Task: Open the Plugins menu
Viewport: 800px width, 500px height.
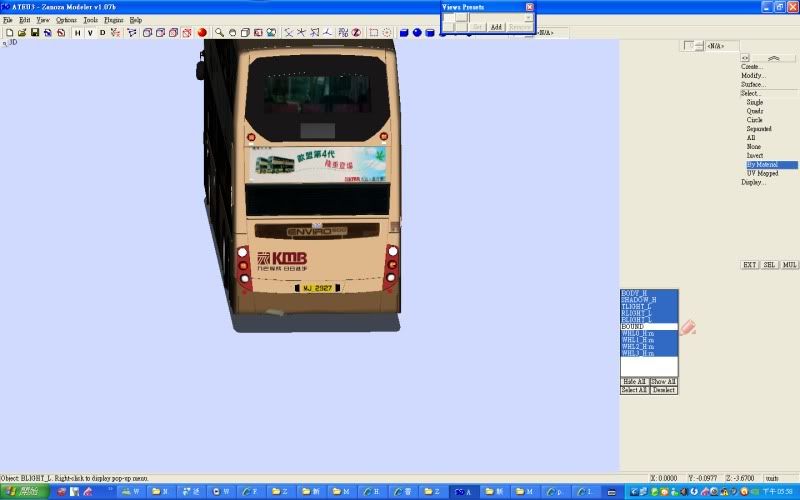Action: coord(113,20)
